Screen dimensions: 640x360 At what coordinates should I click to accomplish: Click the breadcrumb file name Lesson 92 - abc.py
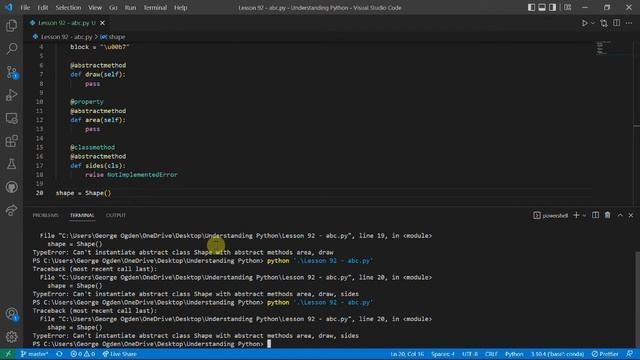pyautogui.click(x=66, y=37)
